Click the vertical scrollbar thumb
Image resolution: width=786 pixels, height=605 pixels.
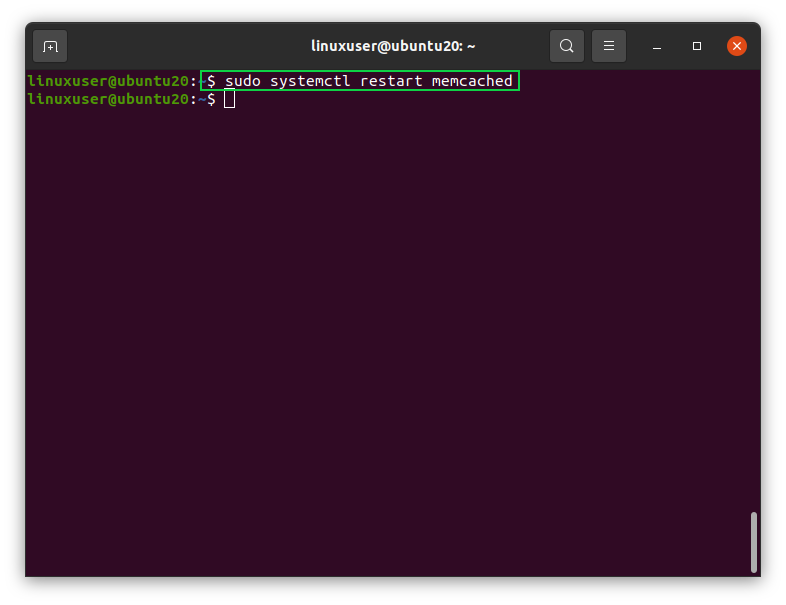[x=753, y=542]
